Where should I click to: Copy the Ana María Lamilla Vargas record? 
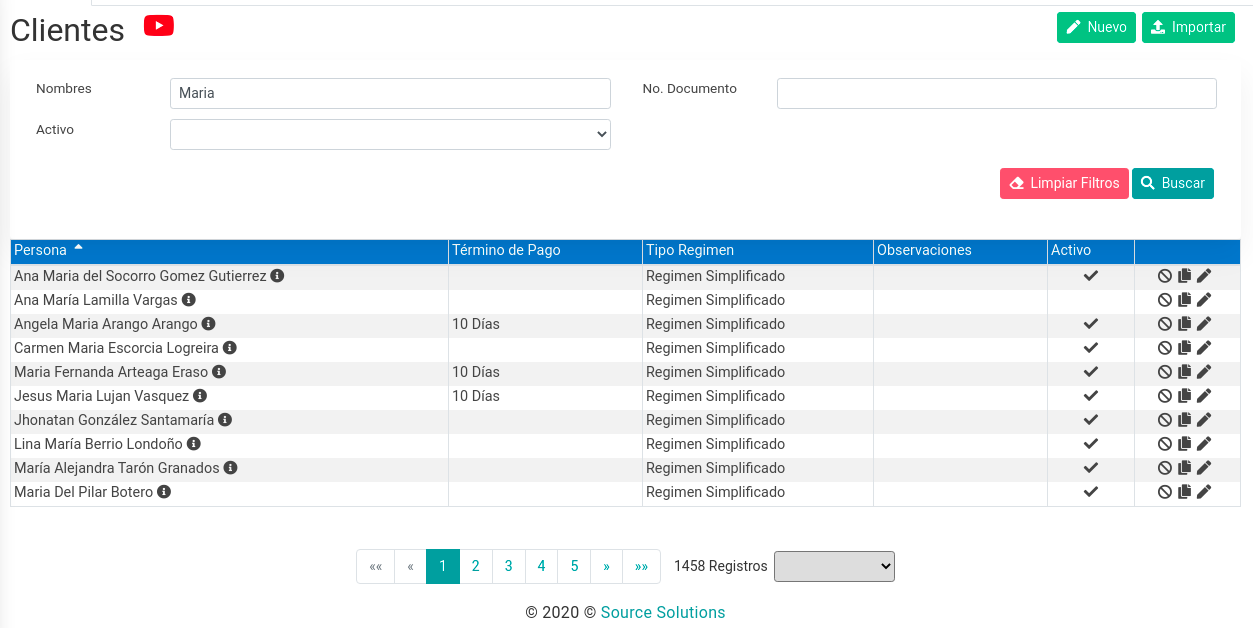coord(1185,300)
